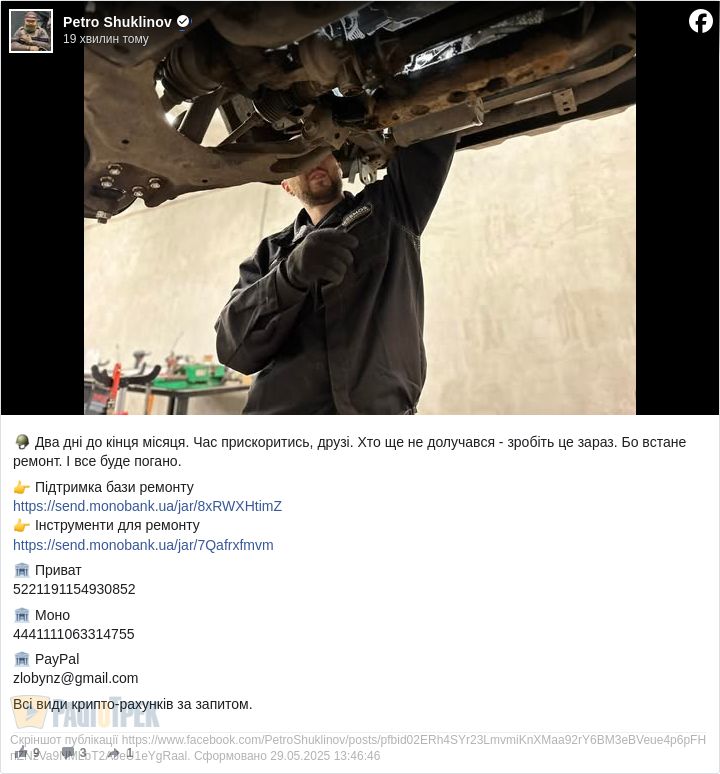The image size is (720, 774).
Task: Click the bank icon next to Моно
Action: pyautogui.click(x=22, y=615)
